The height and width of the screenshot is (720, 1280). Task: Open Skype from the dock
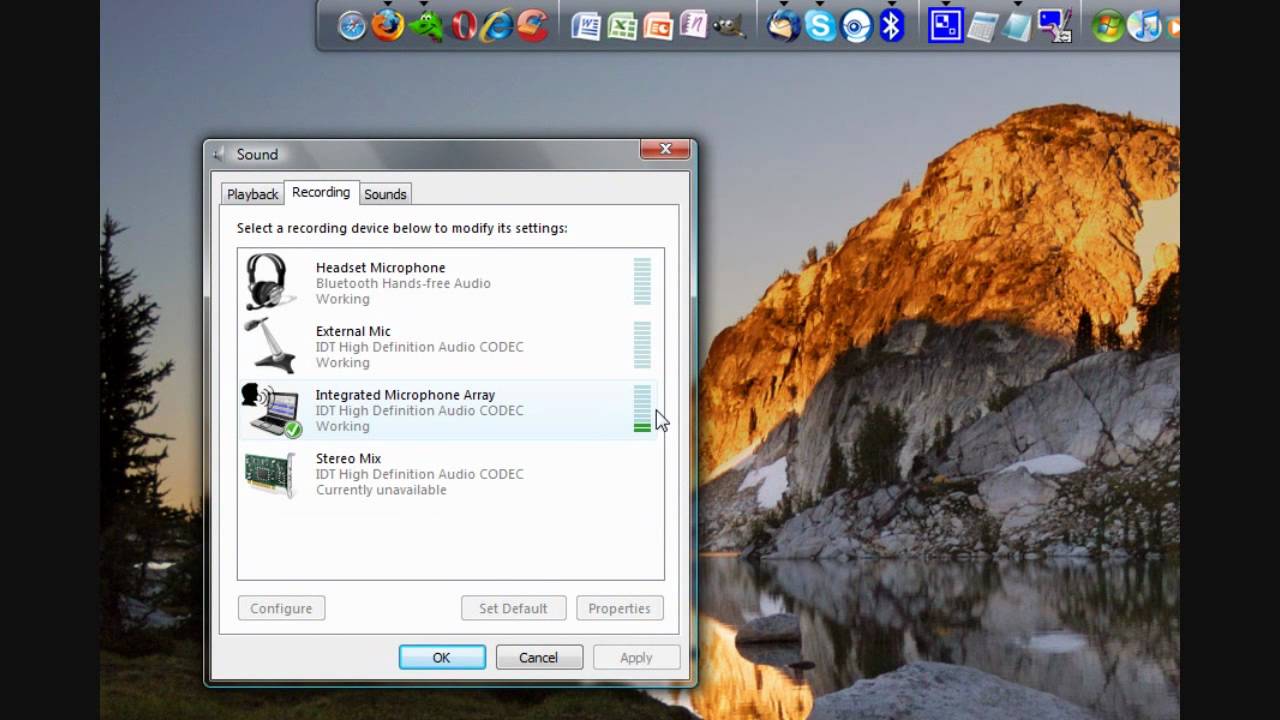pos(820,26)
